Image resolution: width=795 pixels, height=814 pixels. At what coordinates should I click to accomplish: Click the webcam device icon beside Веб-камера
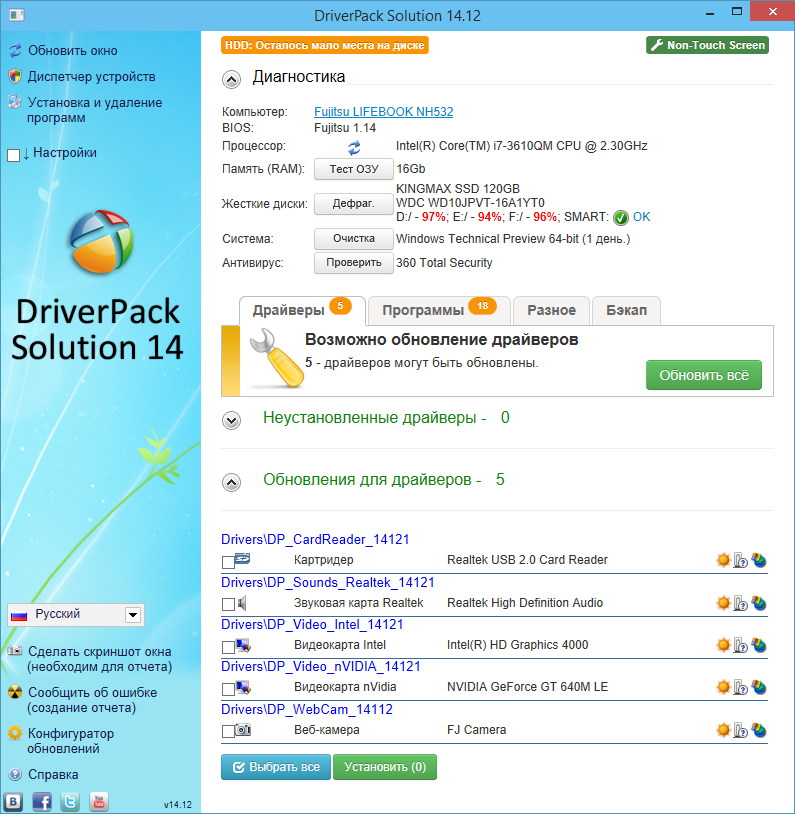pos(242,729)
